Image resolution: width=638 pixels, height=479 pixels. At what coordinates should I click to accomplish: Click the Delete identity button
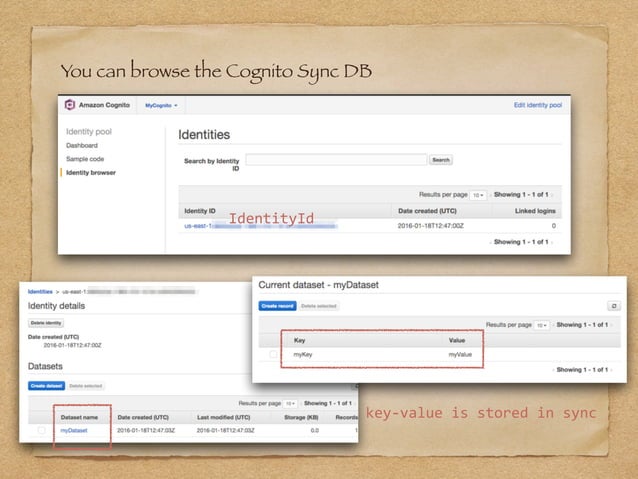(x=46, y=323)
